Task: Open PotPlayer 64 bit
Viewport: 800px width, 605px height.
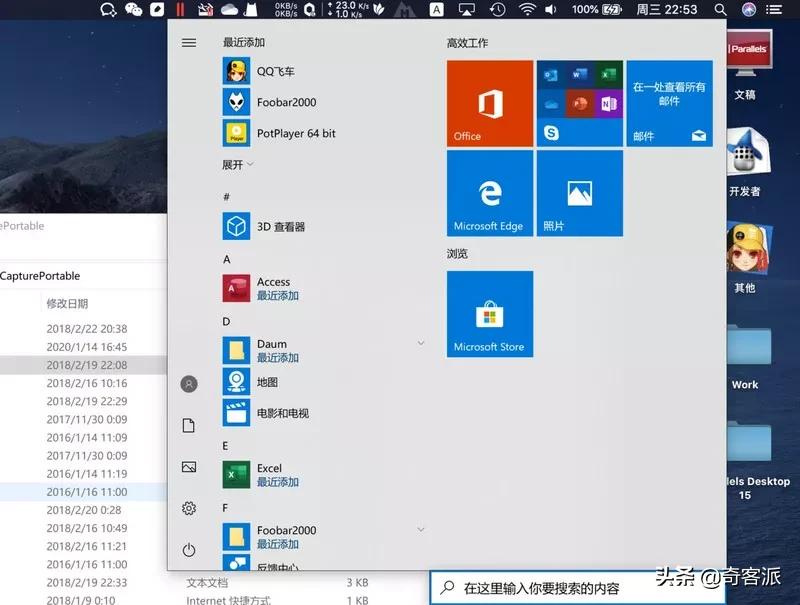Action: coord(272,133)
